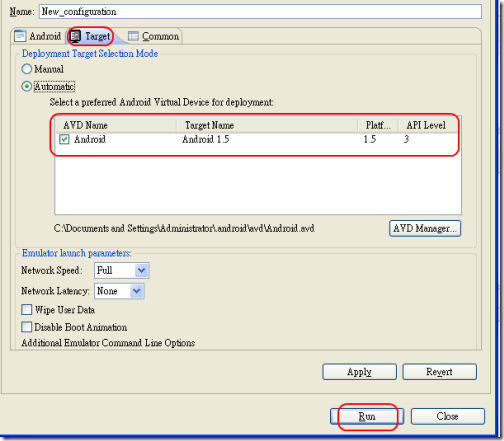The width and height of the screenshot is (504, 441).
Task: Click the Apply button
Action: (x=359, y=372)
